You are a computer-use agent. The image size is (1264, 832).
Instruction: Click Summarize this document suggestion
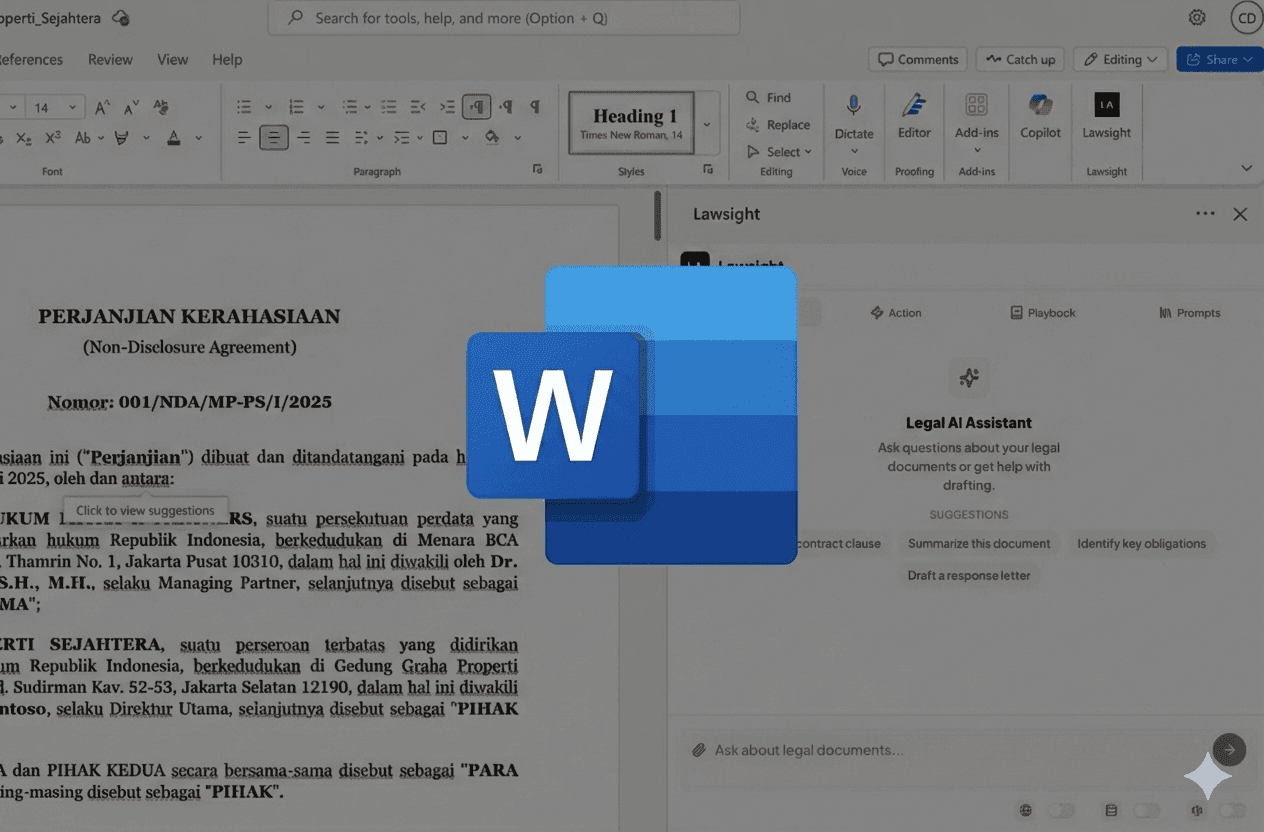[979, 543]
